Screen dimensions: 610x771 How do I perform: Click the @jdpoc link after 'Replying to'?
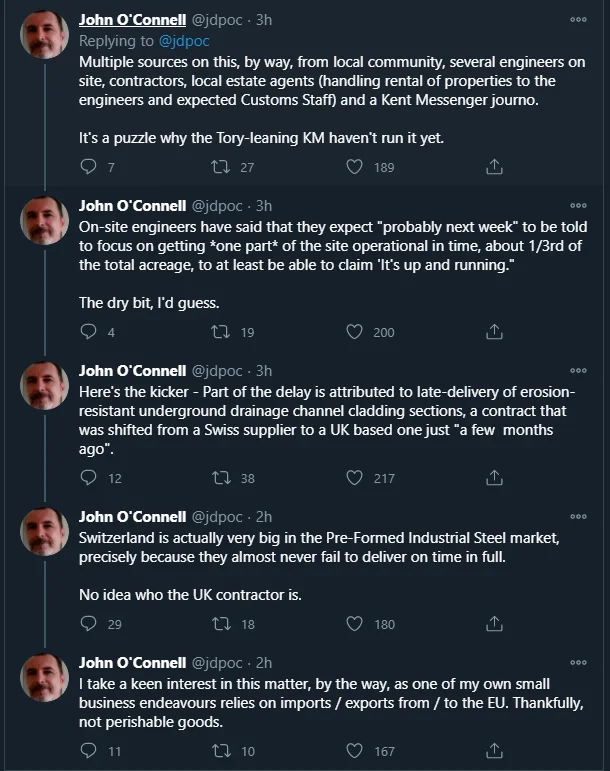coord(184,41)
